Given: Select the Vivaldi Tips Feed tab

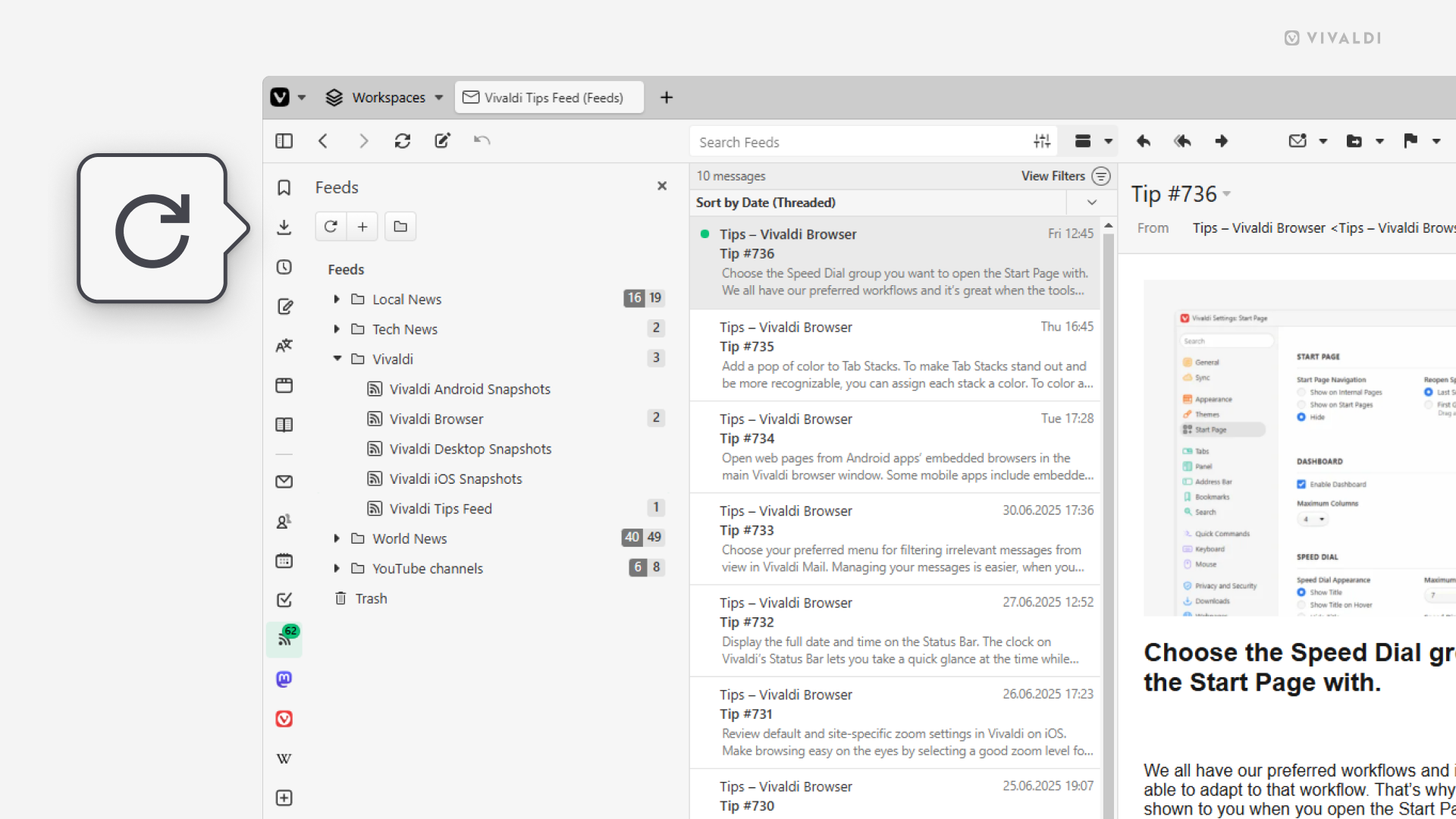Looking at the screenshot, I should 549,97.
